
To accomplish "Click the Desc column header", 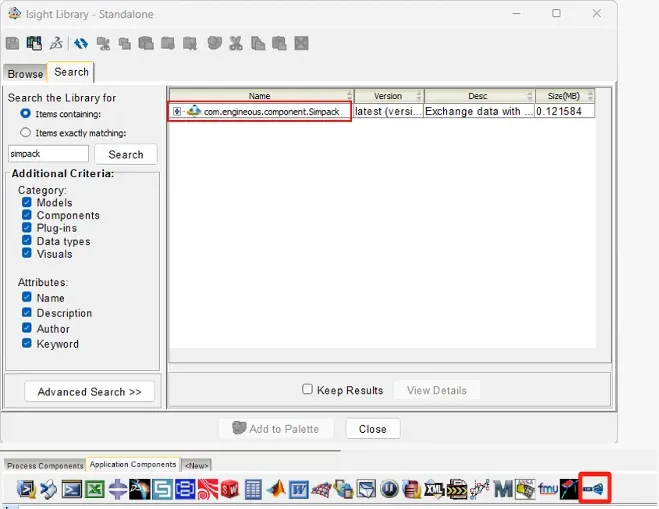I will (x=478, y=96).
